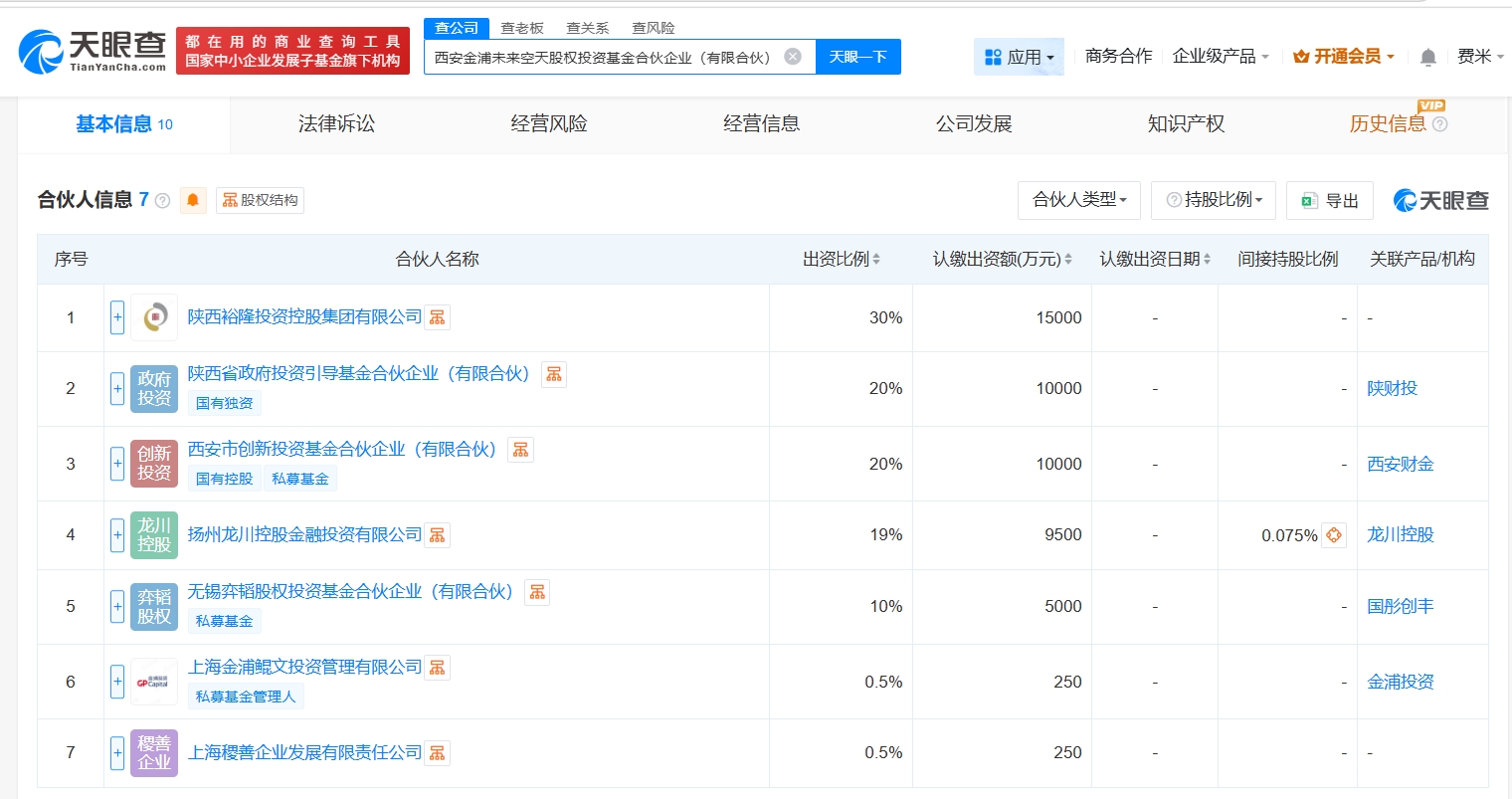
Task: Click the 导出 export button
Action: pos(1330,201)
